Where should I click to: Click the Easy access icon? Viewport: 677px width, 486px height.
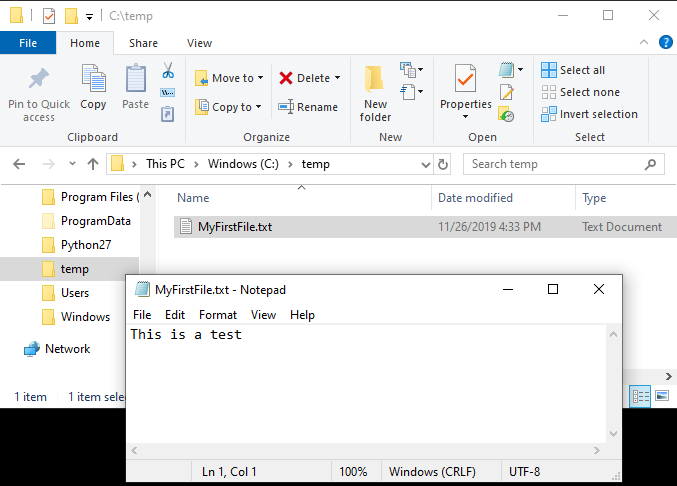point(408,92)
